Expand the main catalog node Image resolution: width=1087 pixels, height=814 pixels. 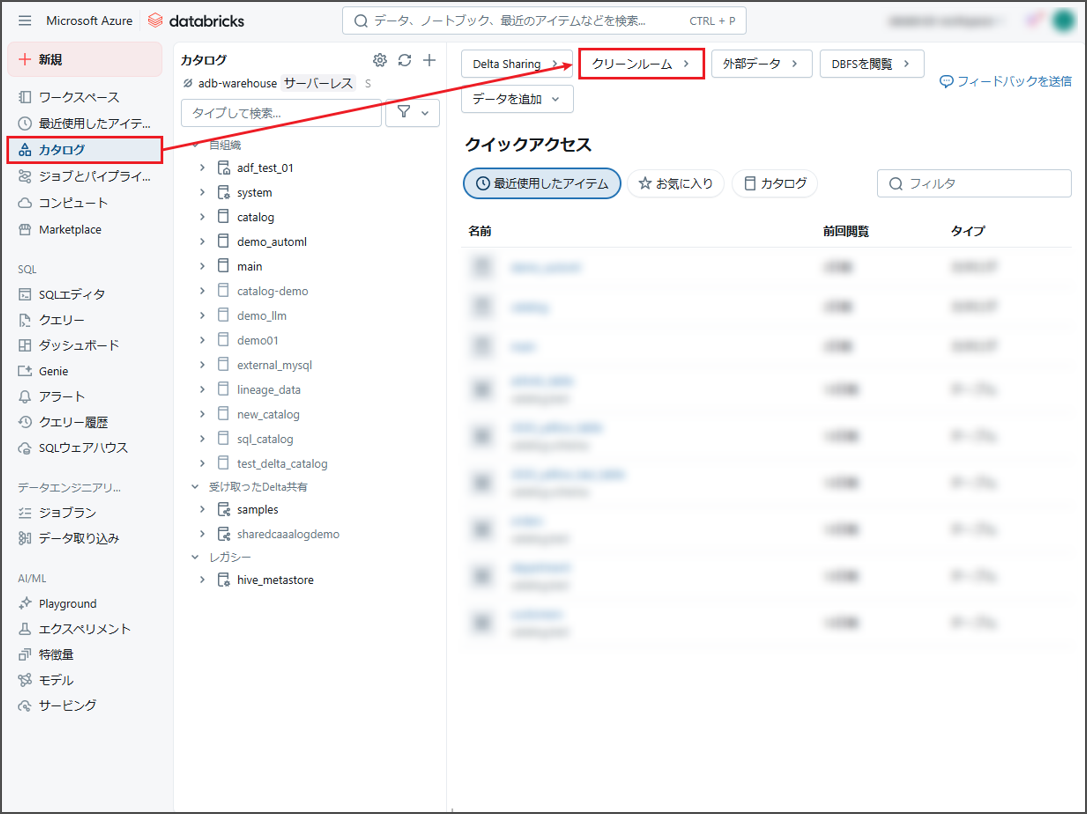[x=202, y=266]
